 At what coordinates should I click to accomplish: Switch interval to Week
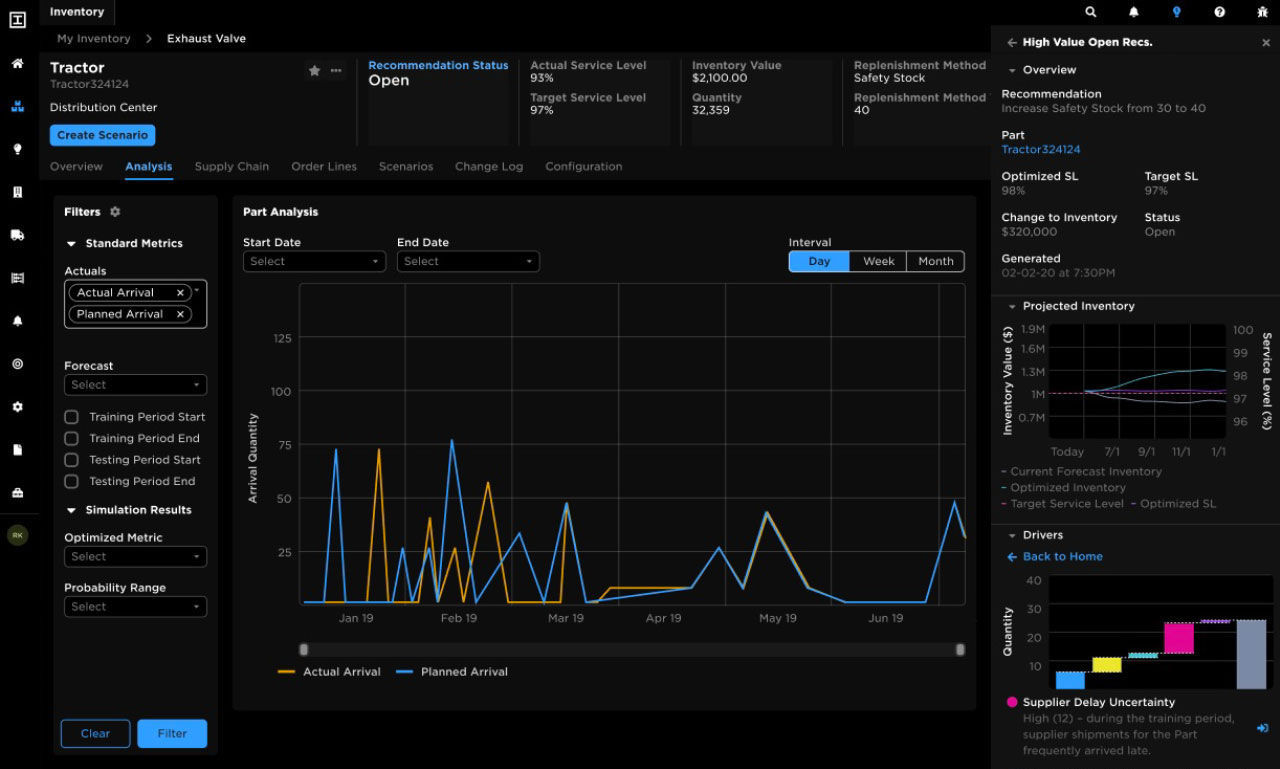[877, 261]
